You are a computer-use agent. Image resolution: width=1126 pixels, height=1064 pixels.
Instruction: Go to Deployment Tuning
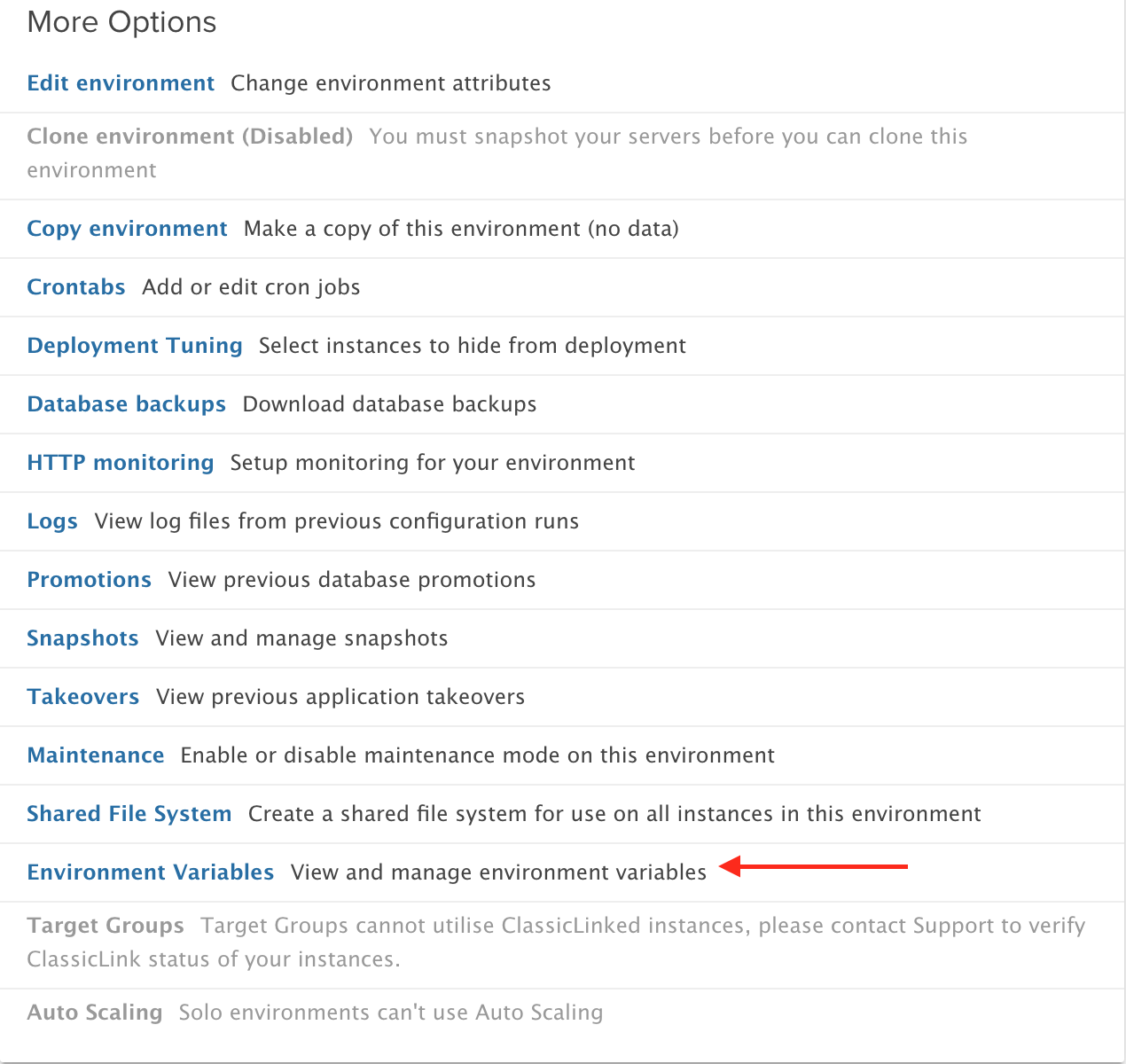coord(135,346)
